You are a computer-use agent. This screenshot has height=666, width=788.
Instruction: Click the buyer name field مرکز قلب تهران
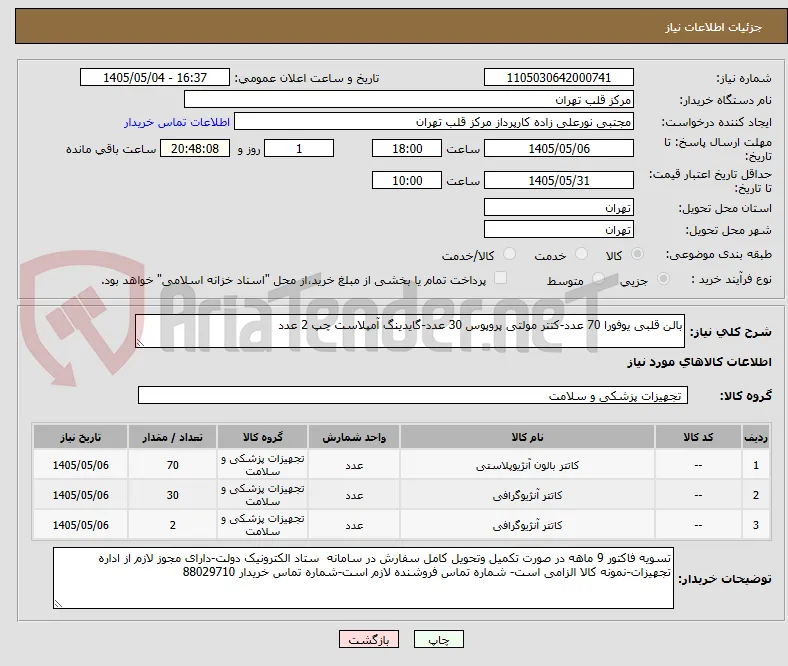(x=409, y=100)
